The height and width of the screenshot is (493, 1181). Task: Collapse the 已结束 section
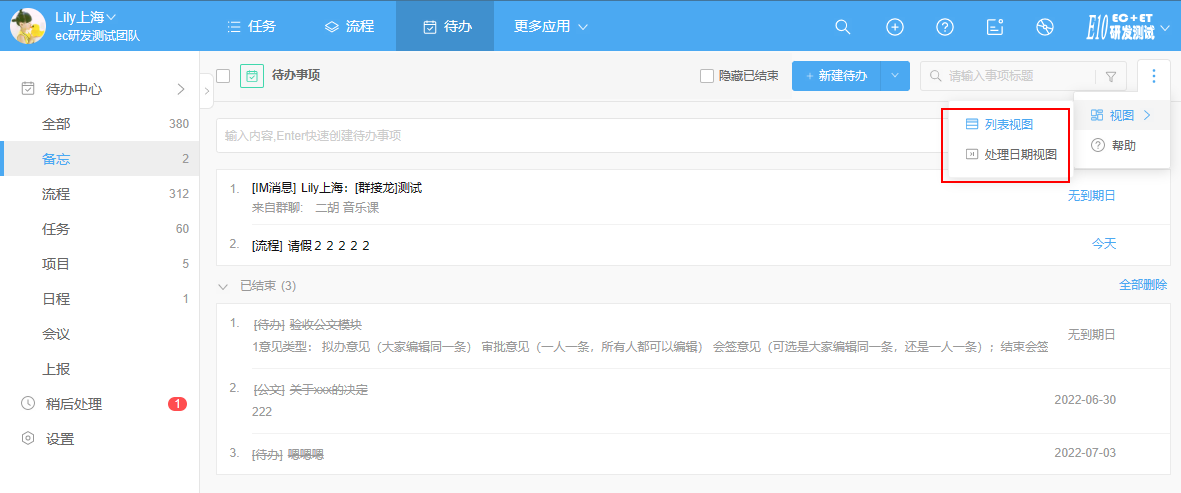pos(223,286)
